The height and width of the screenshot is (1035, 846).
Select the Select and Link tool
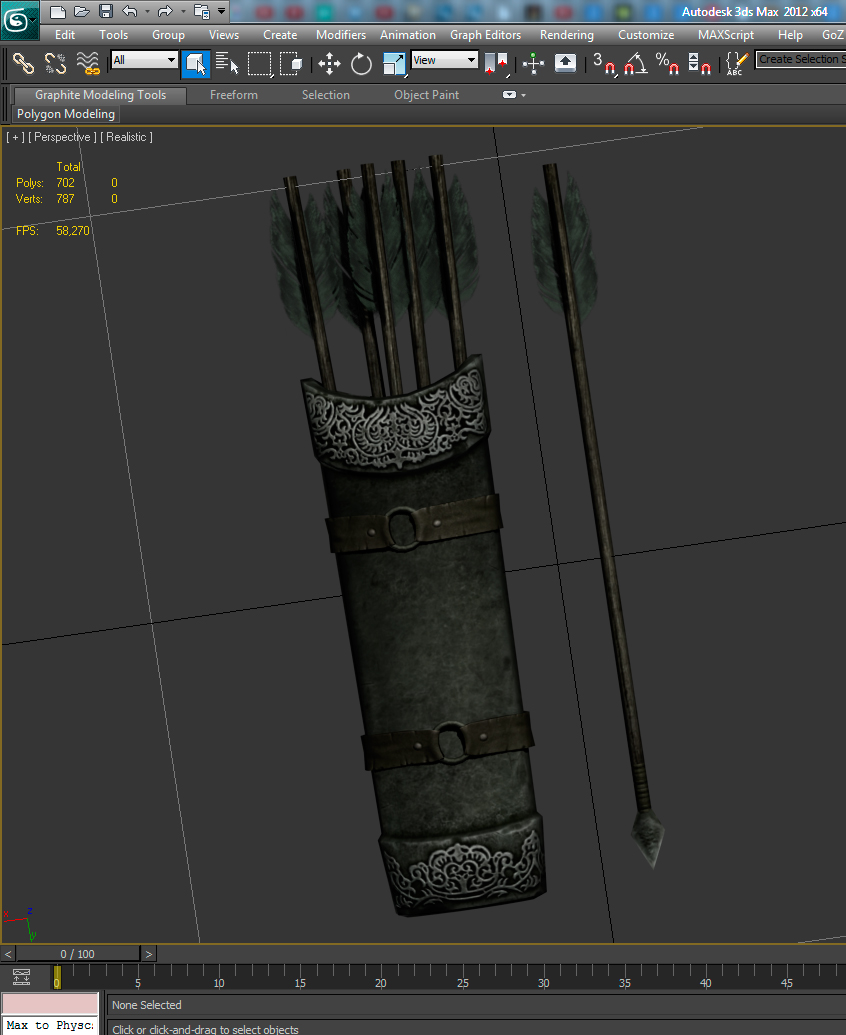tap(24, 64)
